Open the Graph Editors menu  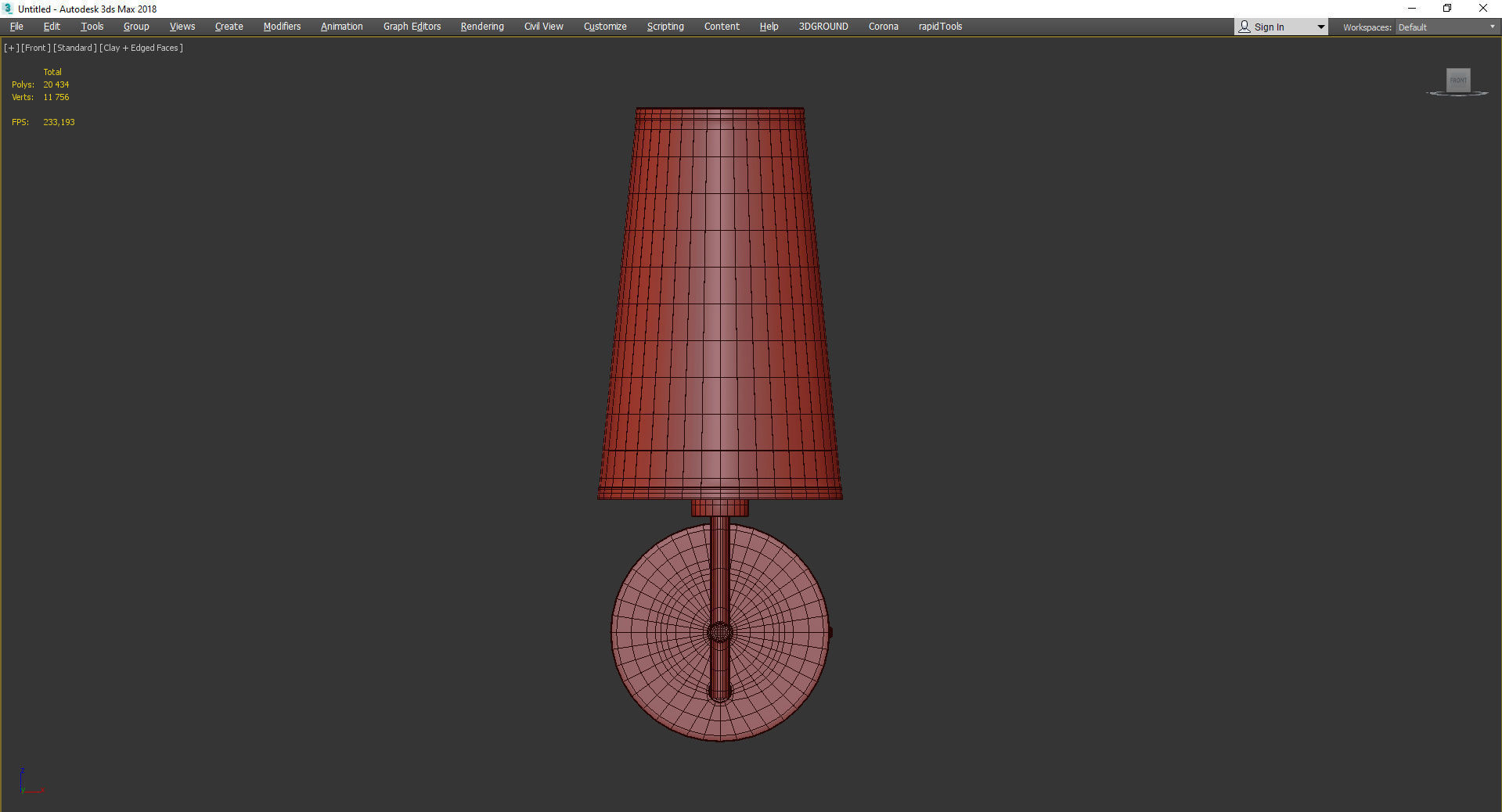click(x=412, y=27)
